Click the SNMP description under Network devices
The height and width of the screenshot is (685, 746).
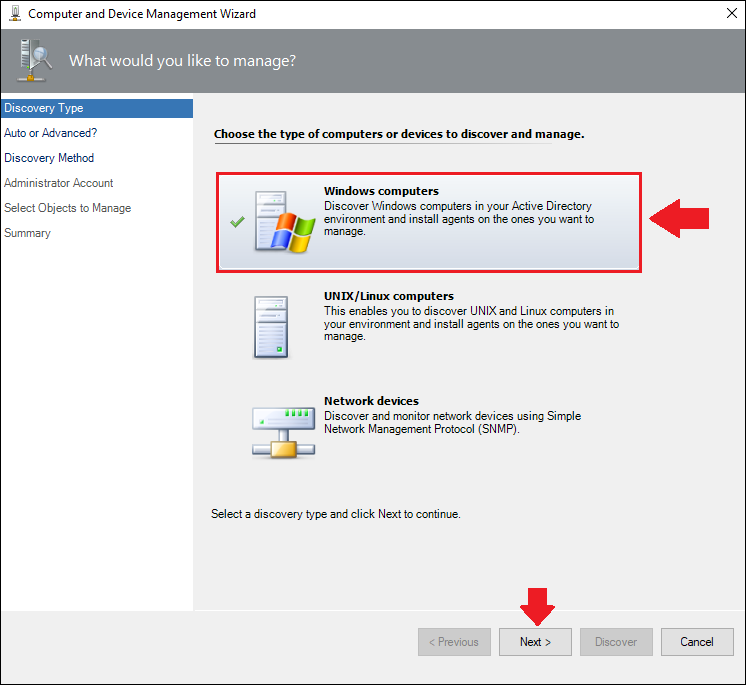[452, 422]
